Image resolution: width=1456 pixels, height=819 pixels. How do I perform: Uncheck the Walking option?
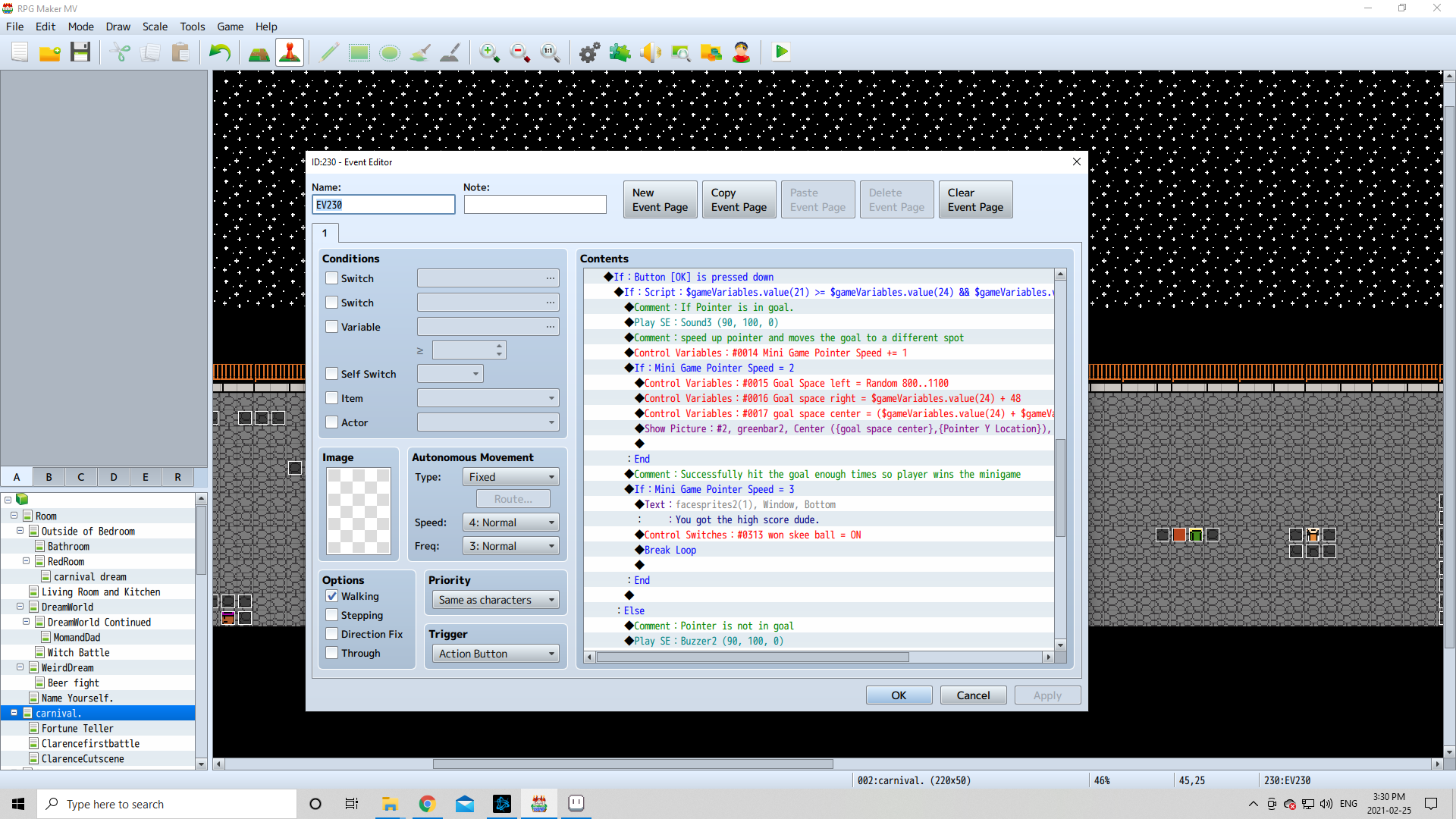(x=331, y=596)
